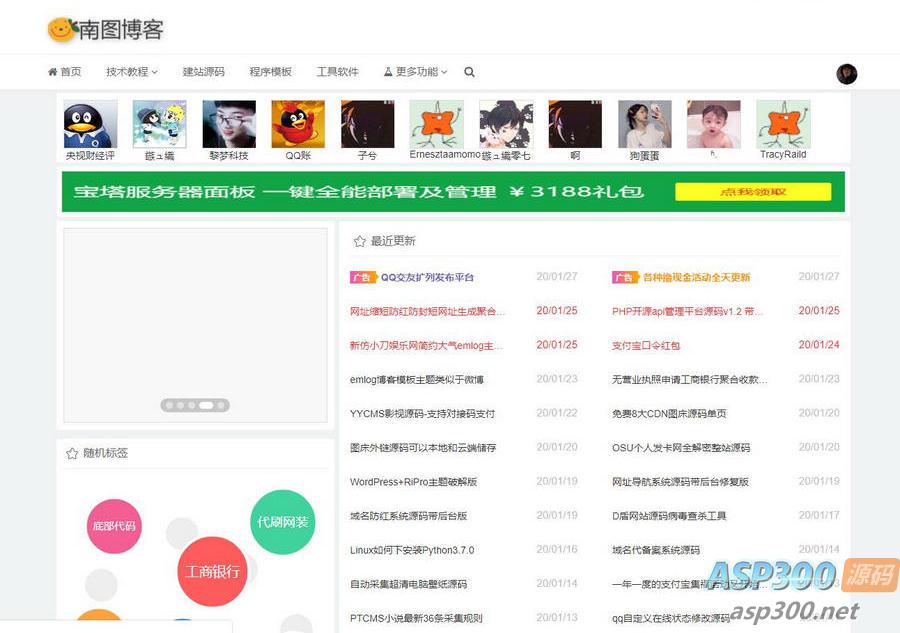This screenshot has width=900, height=633.
Task: Open 网址导航系统源码带后台修复版 link
Action: click(x=680, y=481)
